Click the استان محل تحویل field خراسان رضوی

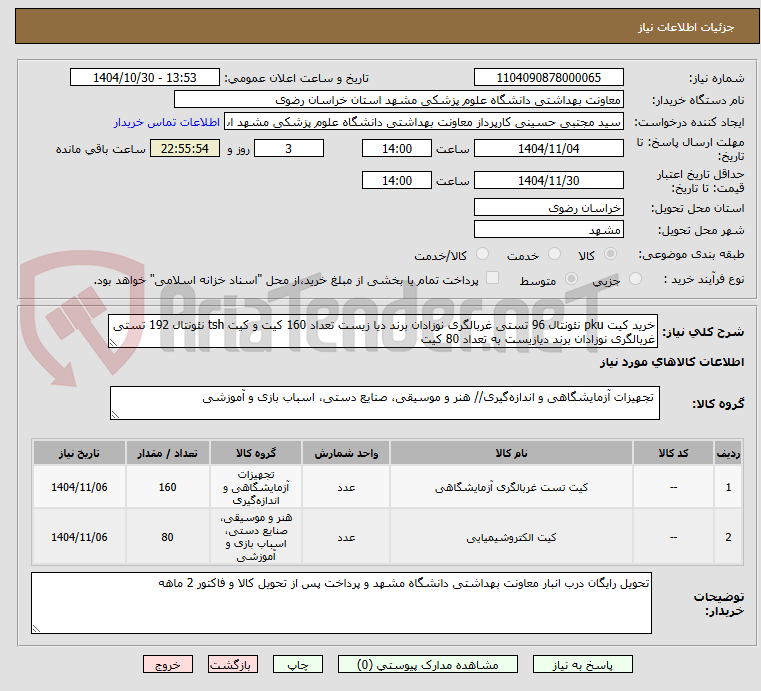point(548,208)
